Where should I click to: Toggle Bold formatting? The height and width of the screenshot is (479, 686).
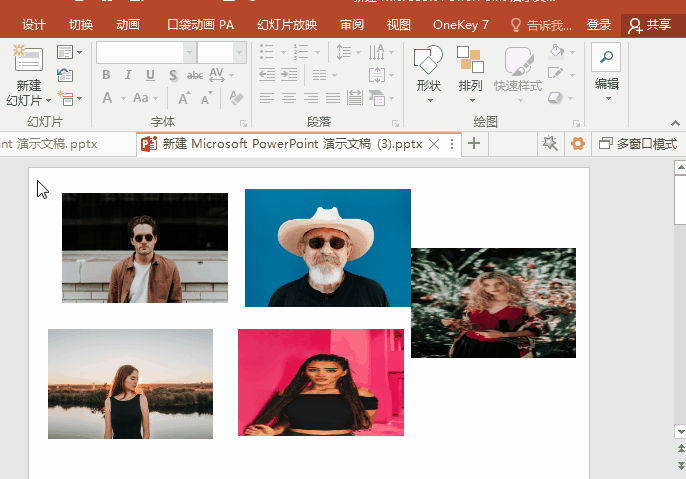click(x=106, y=75)
